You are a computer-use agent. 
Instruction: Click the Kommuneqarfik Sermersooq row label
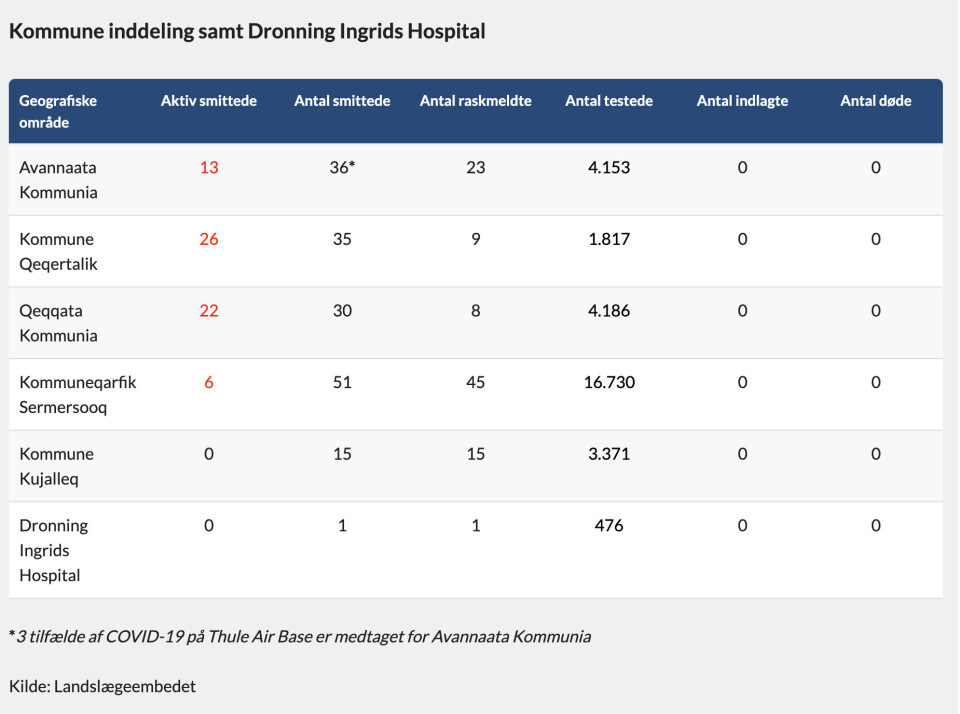(x=78, y=395)
